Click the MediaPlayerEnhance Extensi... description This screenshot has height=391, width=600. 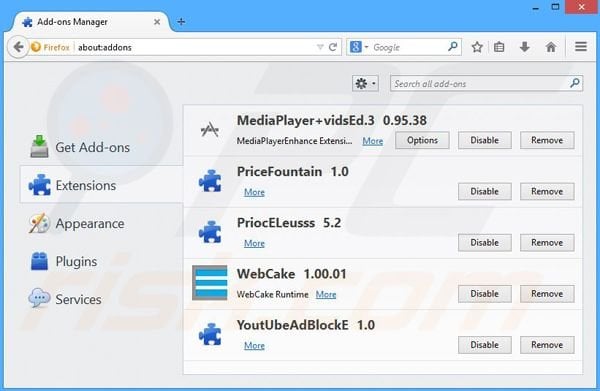click(x=294, y=141)
